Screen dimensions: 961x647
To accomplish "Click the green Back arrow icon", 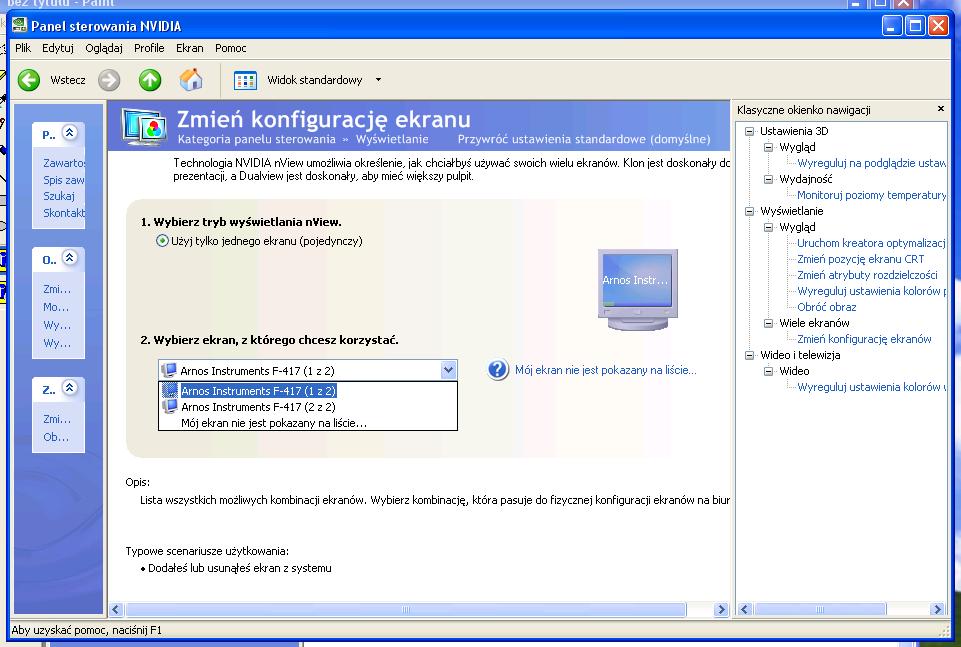I will click(28, 80).
